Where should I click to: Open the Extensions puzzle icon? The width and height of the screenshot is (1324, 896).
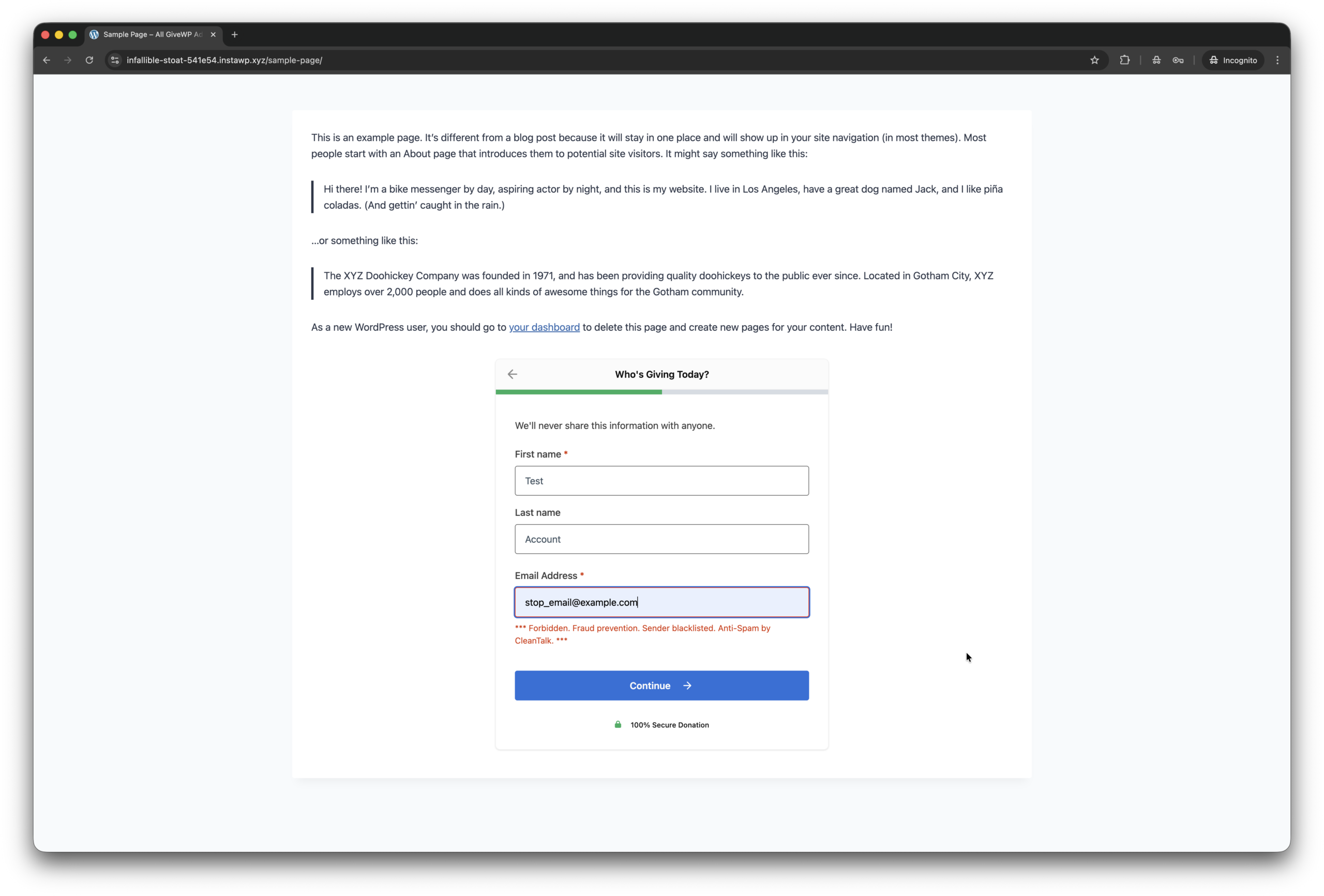[x=1124, y=60]
